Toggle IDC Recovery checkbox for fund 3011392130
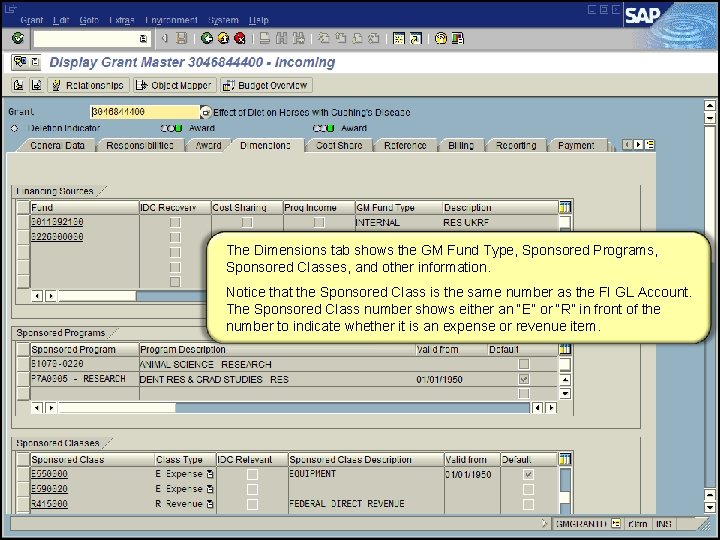This screenshot has width=720, height=540. (x=175, y=222)
